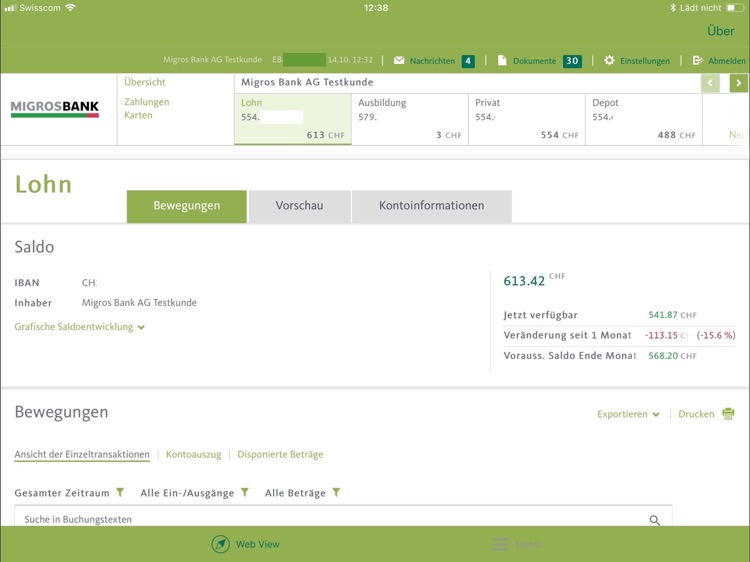Click the printer icon next to Drucken
This screenshot has width=750, height=562.
click(728, 414)
